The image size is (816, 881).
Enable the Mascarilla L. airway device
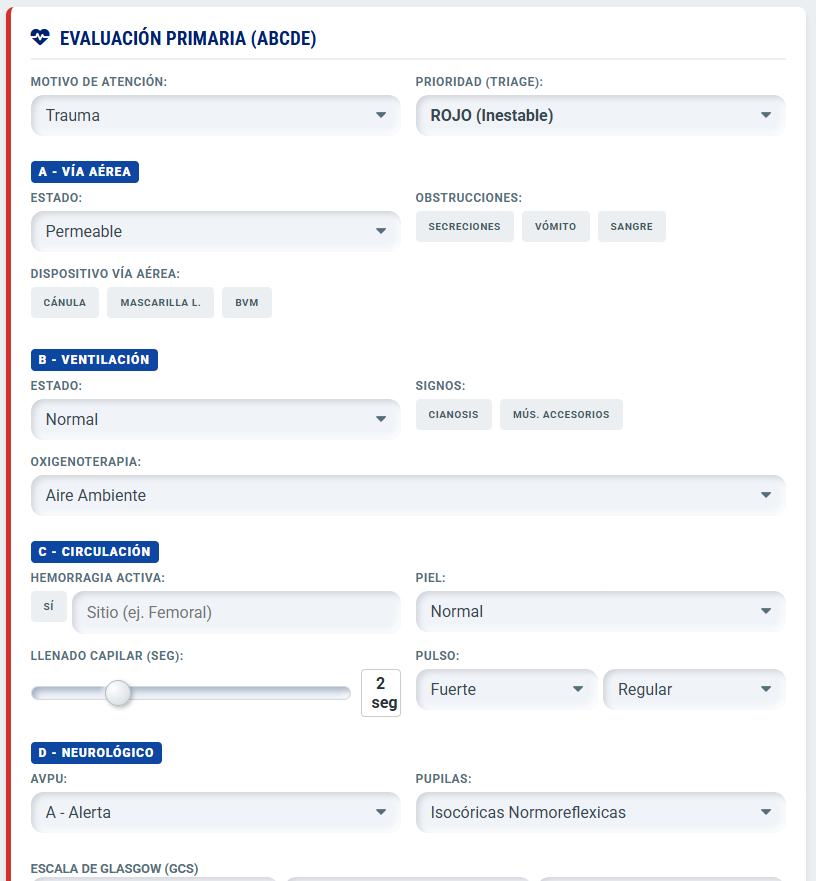pos(160,303)
